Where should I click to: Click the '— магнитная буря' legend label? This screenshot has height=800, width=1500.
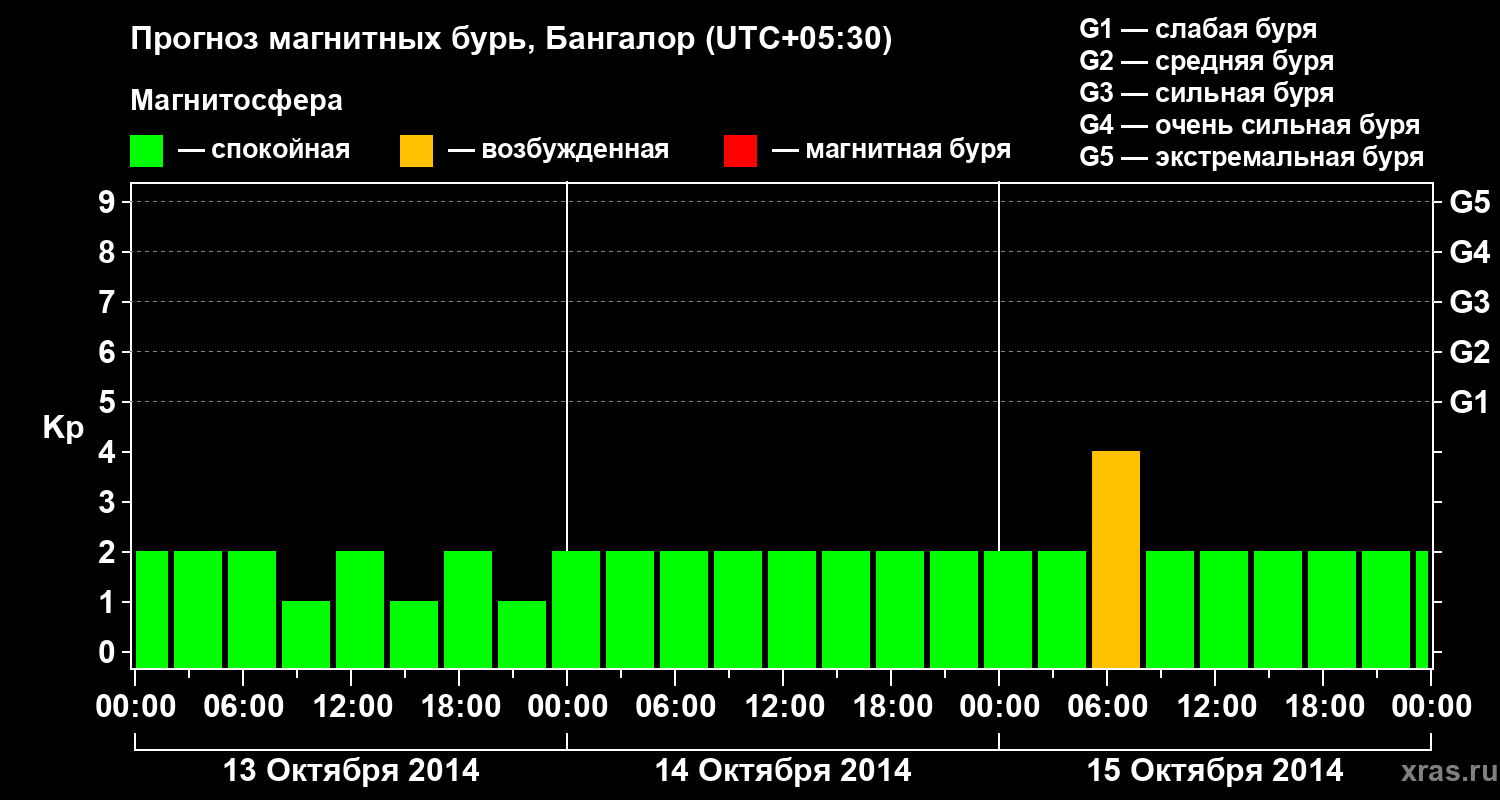tap(892, 150)
